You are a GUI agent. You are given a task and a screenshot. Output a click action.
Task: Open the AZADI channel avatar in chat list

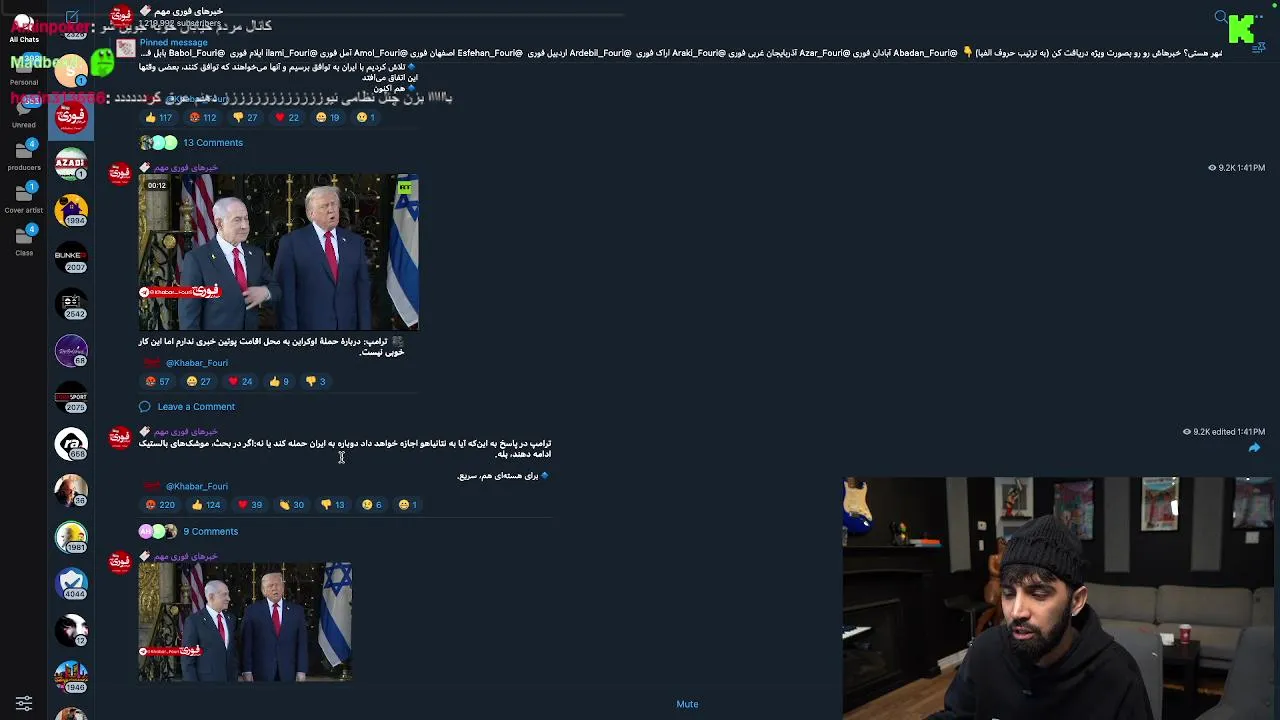click(71, 164)
